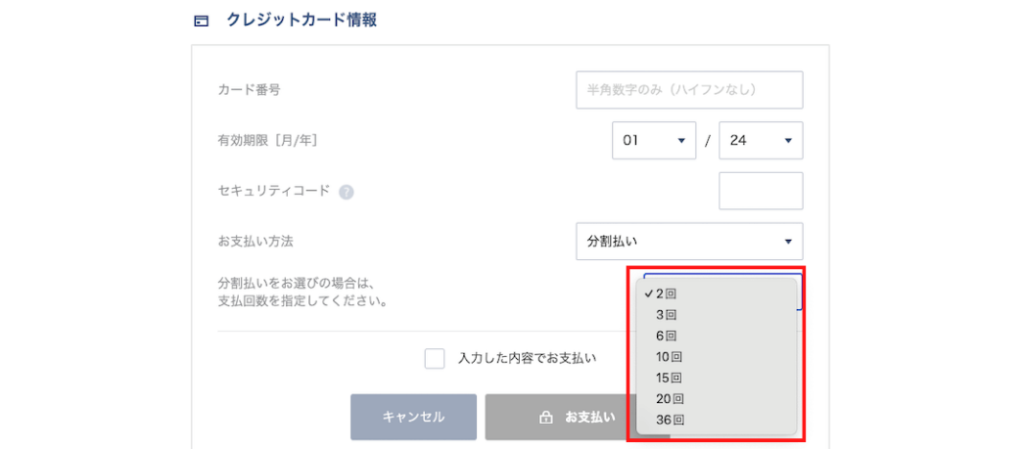Click the 入力した内容でお支払い label text

(x=527, y=359)
